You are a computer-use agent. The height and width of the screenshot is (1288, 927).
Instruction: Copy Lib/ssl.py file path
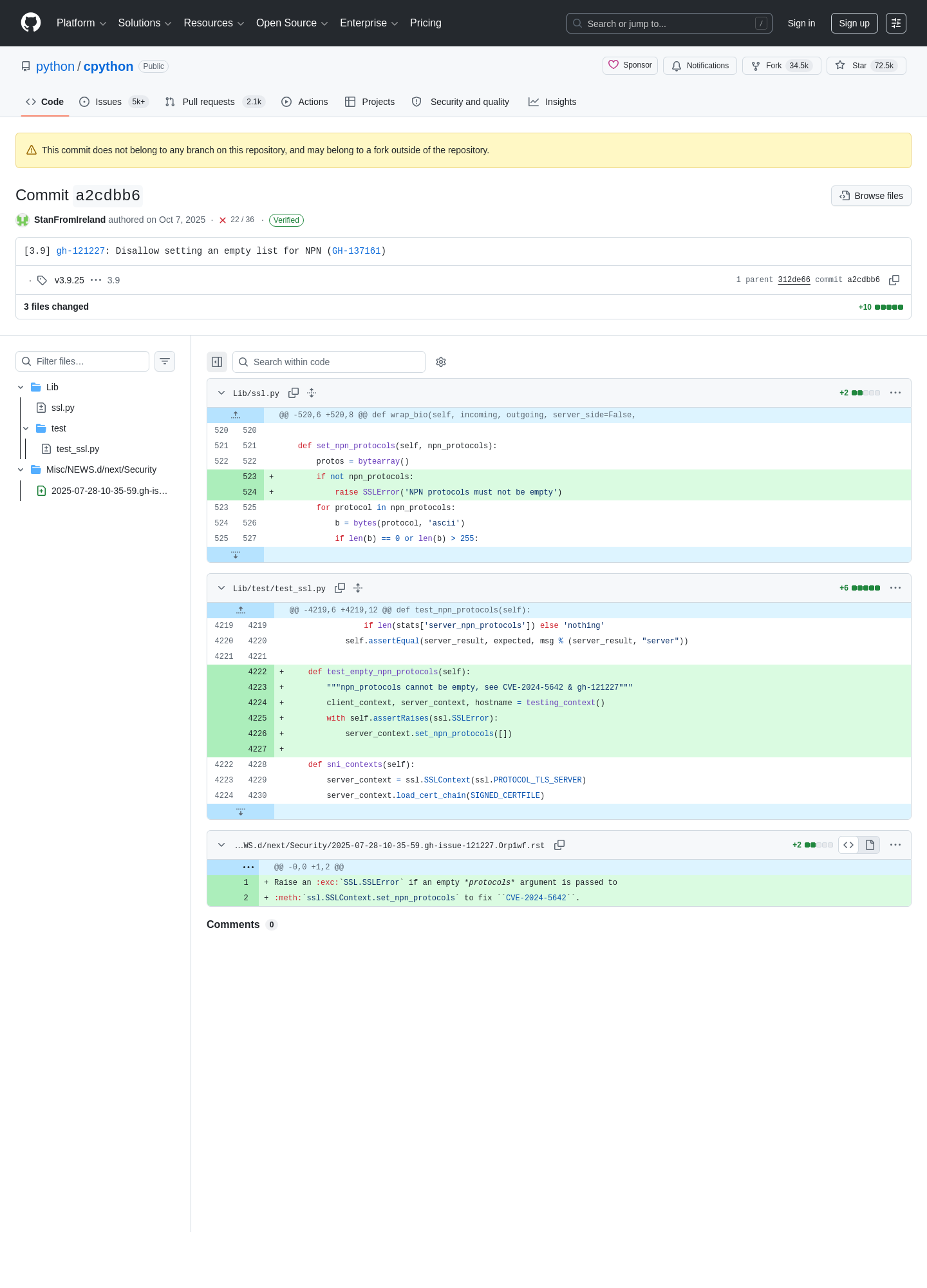(294, 393)
